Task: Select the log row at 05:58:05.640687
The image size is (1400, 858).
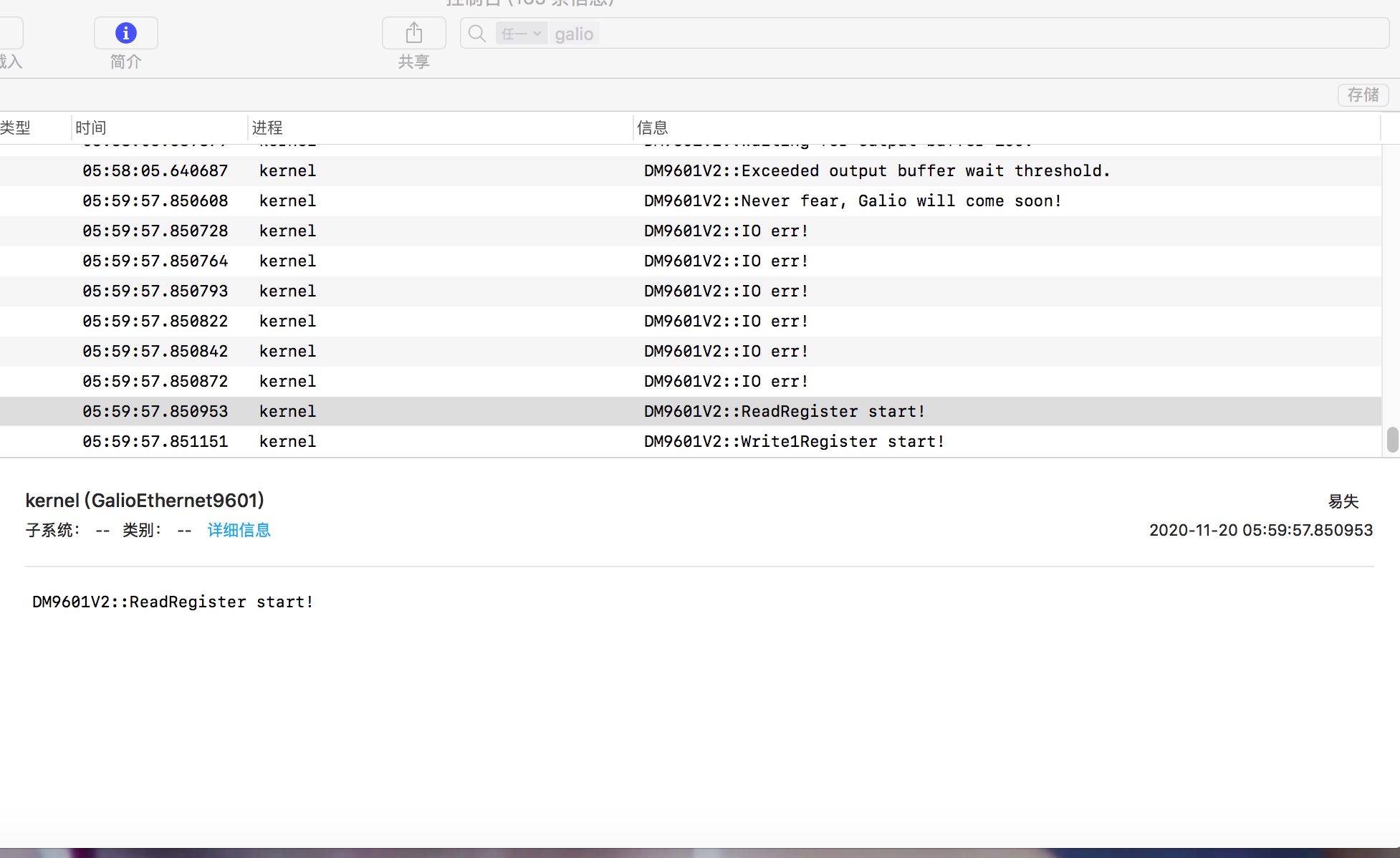Action: (x=691, y=171)
